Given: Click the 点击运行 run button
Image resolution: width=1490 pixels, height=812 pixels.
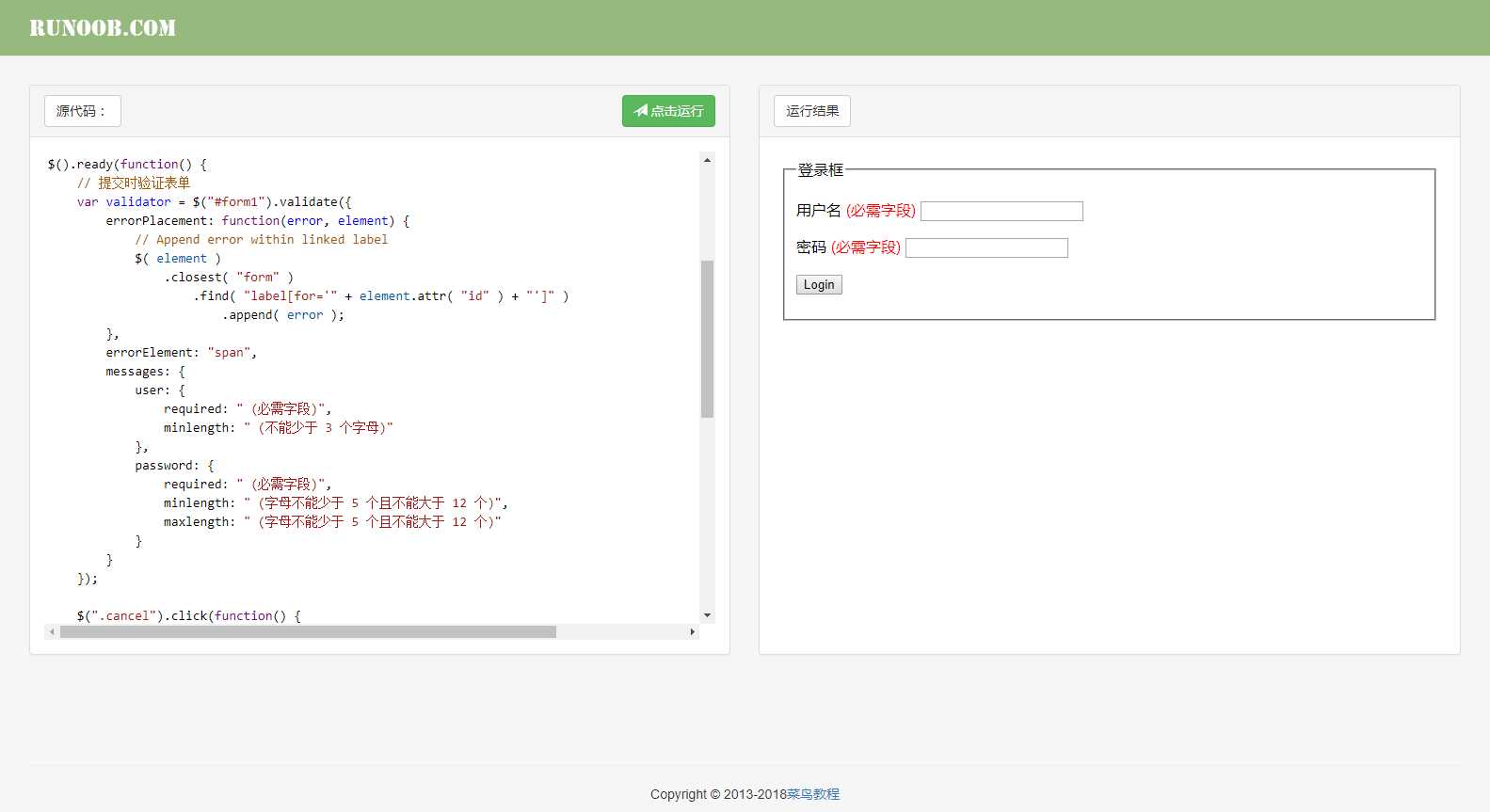Looking at the screenshot, I should [x=668, y=111].
